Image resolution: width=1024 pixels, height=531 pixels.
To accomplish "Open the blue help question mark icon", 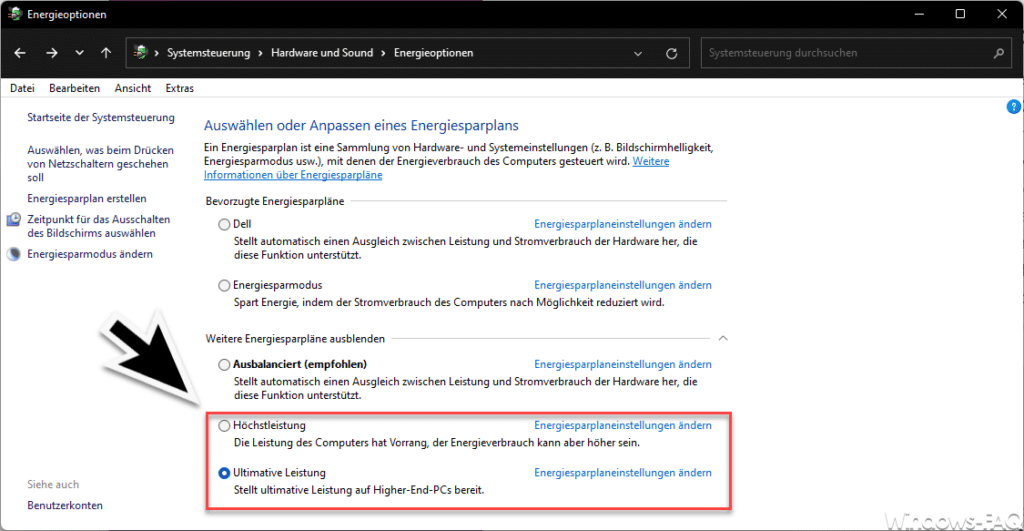I will [1014, 107].
